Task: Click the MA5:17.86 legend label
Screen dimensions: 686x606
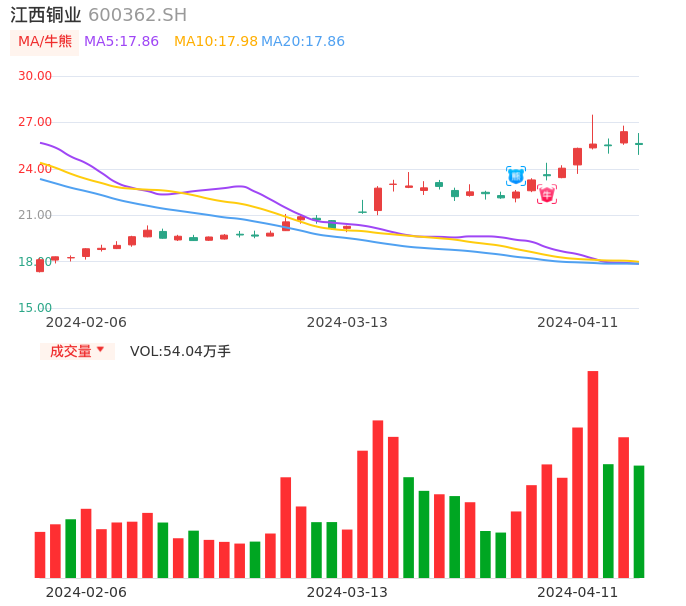Action: (121, 42)
